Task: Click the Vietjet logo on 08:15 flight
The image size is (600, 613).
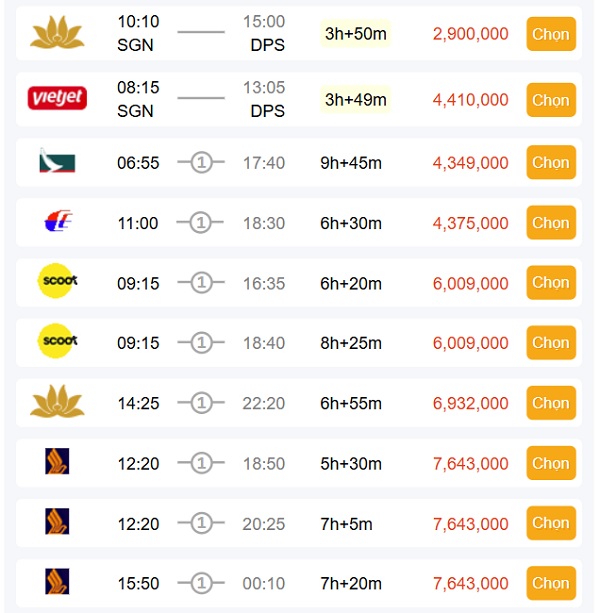Action: pyautogui.click(x=58, y=99)
